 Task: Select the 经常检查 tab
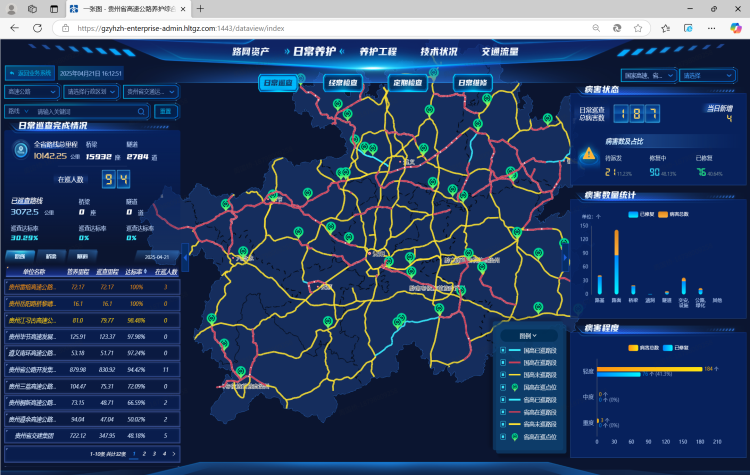pyautogui.click(x=343, y=83)
